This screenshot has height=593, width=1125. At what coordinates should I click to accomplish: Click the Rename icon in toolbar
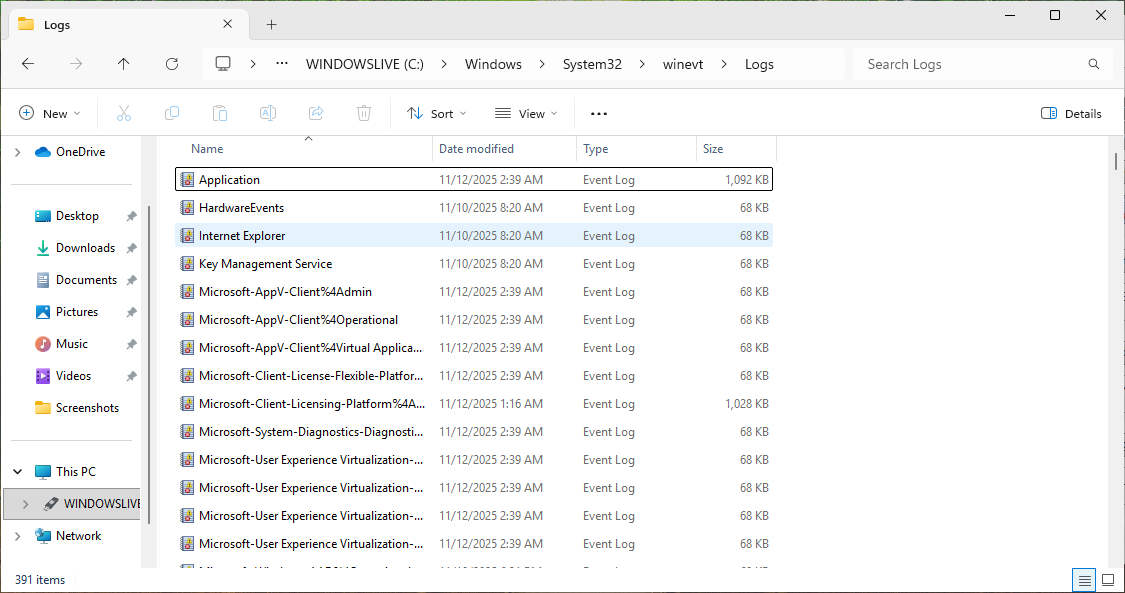[268, 114]
